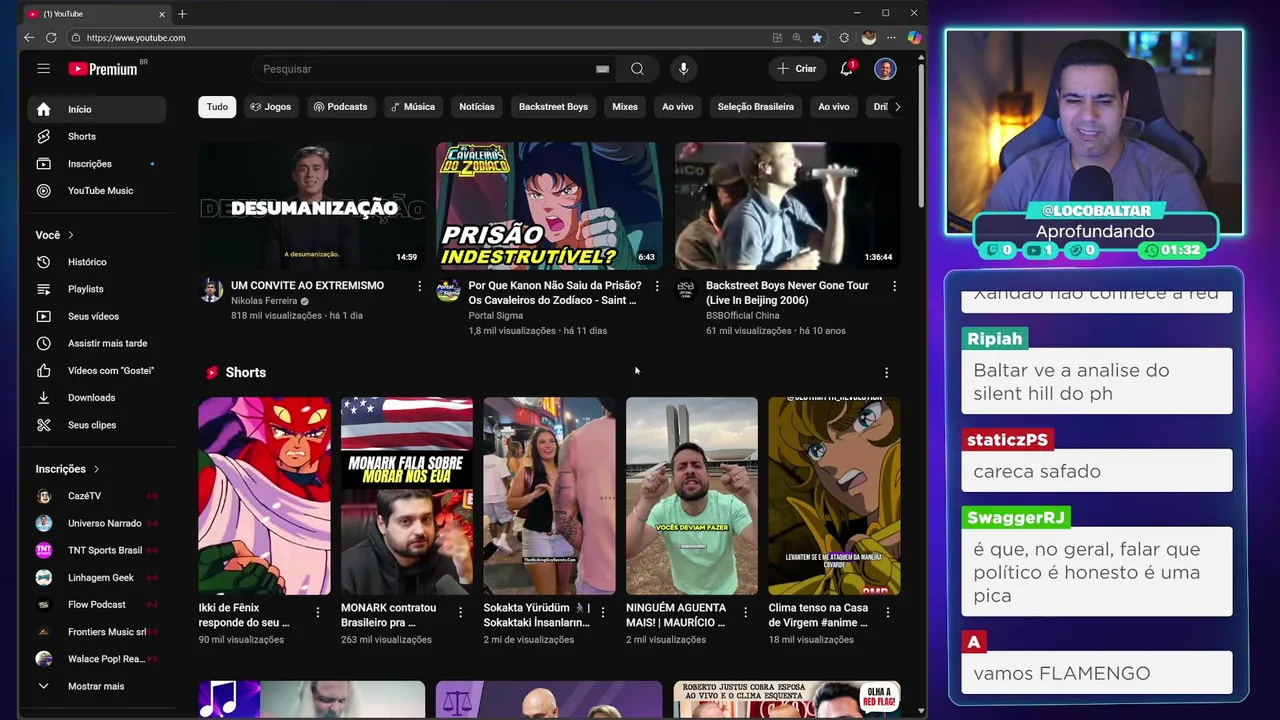Open options for Backstreet Boys Never Gone Tour video
The height and width of the screenshot is (720, 1280).
[x=894, y=286]
